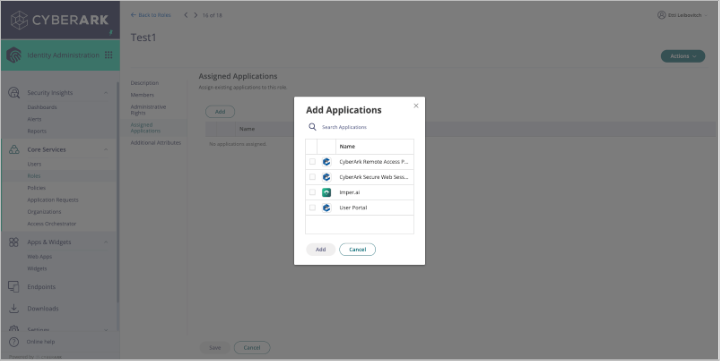Image resolution: width=721 pixels, height=364 pixels.
Task: Open Alerts in the sidebar
Action: pos(34,119)
